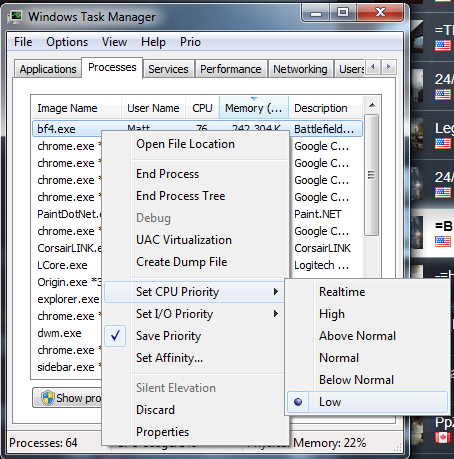
Task: Click the vertical scrollbar thumb in process list
Action: point(372,175)
